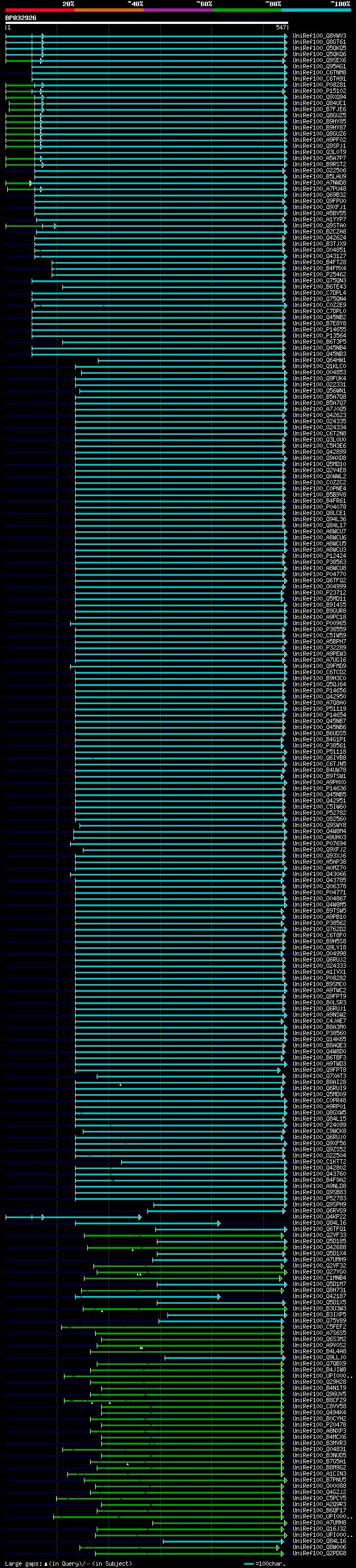
Task: Select the UniRef100_P52782 label
Action: point(319,813)
